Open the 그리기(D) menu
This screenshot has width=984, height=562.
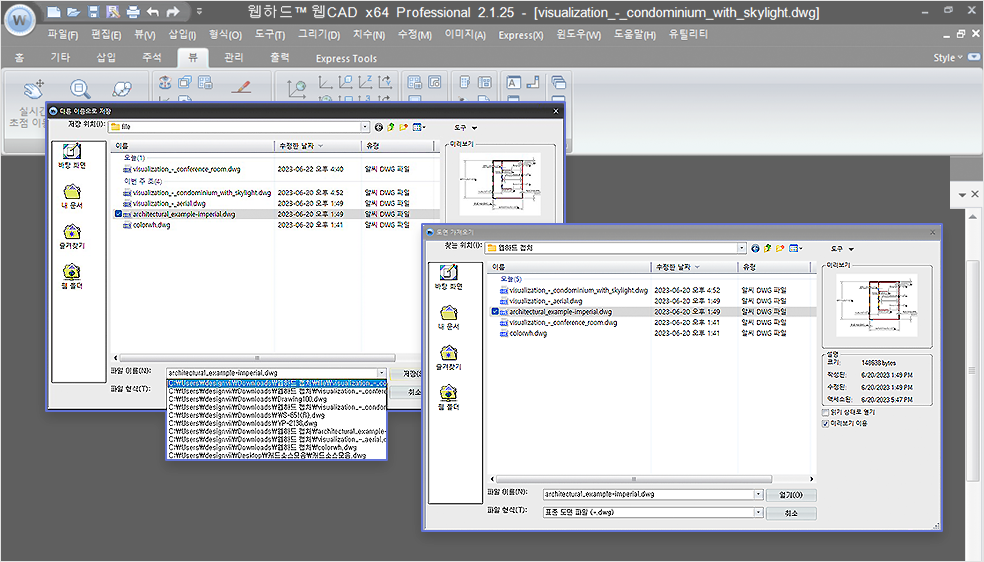(x=319, y=35)
